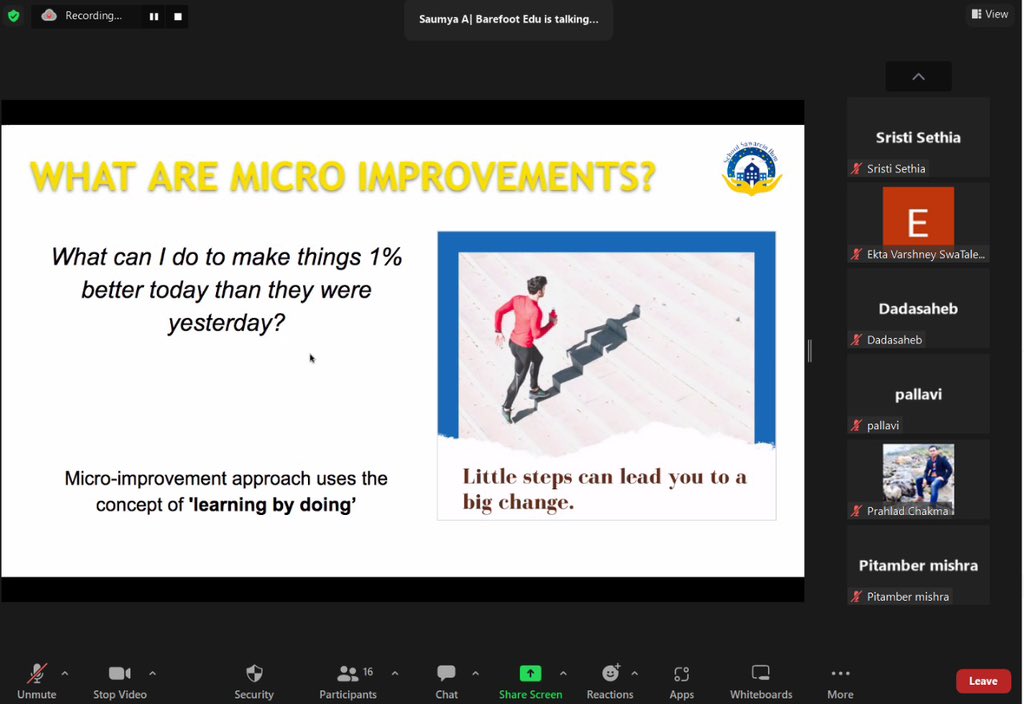Click muted mic icon beside Pitamber mishra label
Screen dimensions: 1024x704
pos(856,596)
